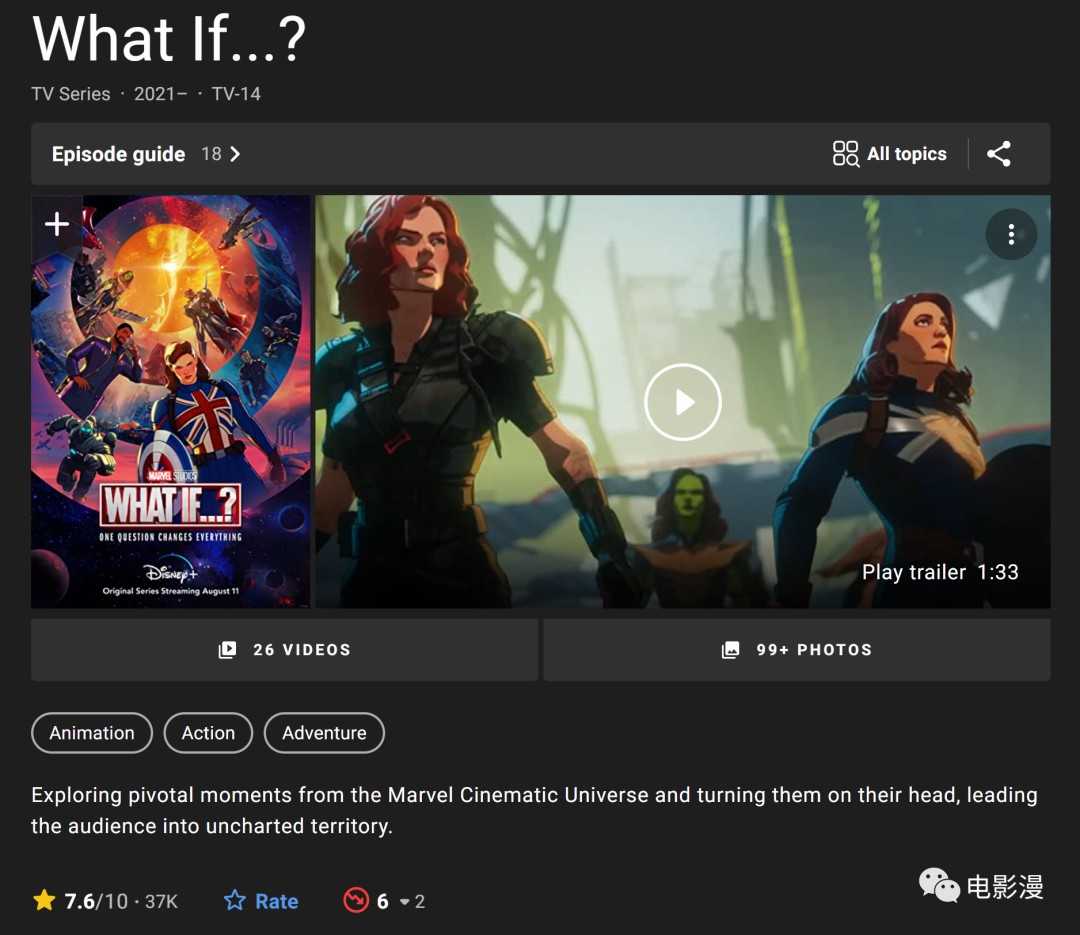Click the photos gallery icon
This screenshot has height=935, width=1080.
tap(730, 650)
